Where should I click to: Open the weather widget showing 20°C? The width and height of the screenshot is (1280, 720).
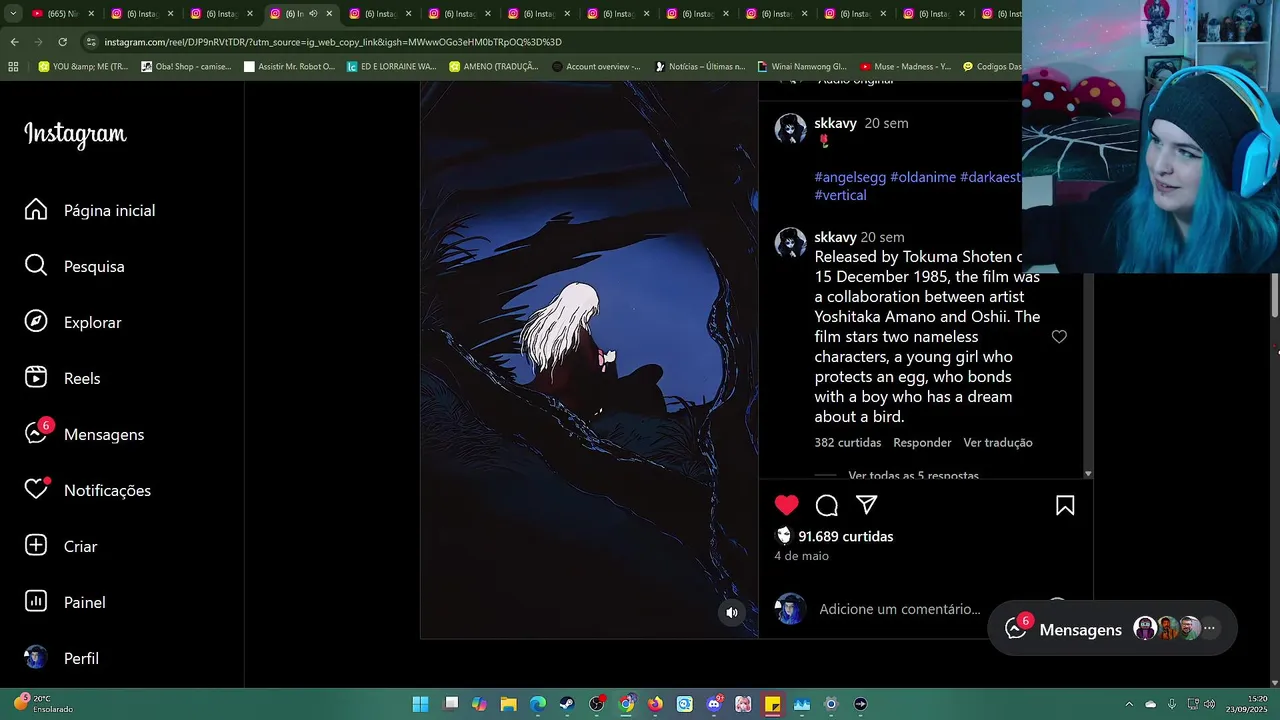(x=42, y=704)
